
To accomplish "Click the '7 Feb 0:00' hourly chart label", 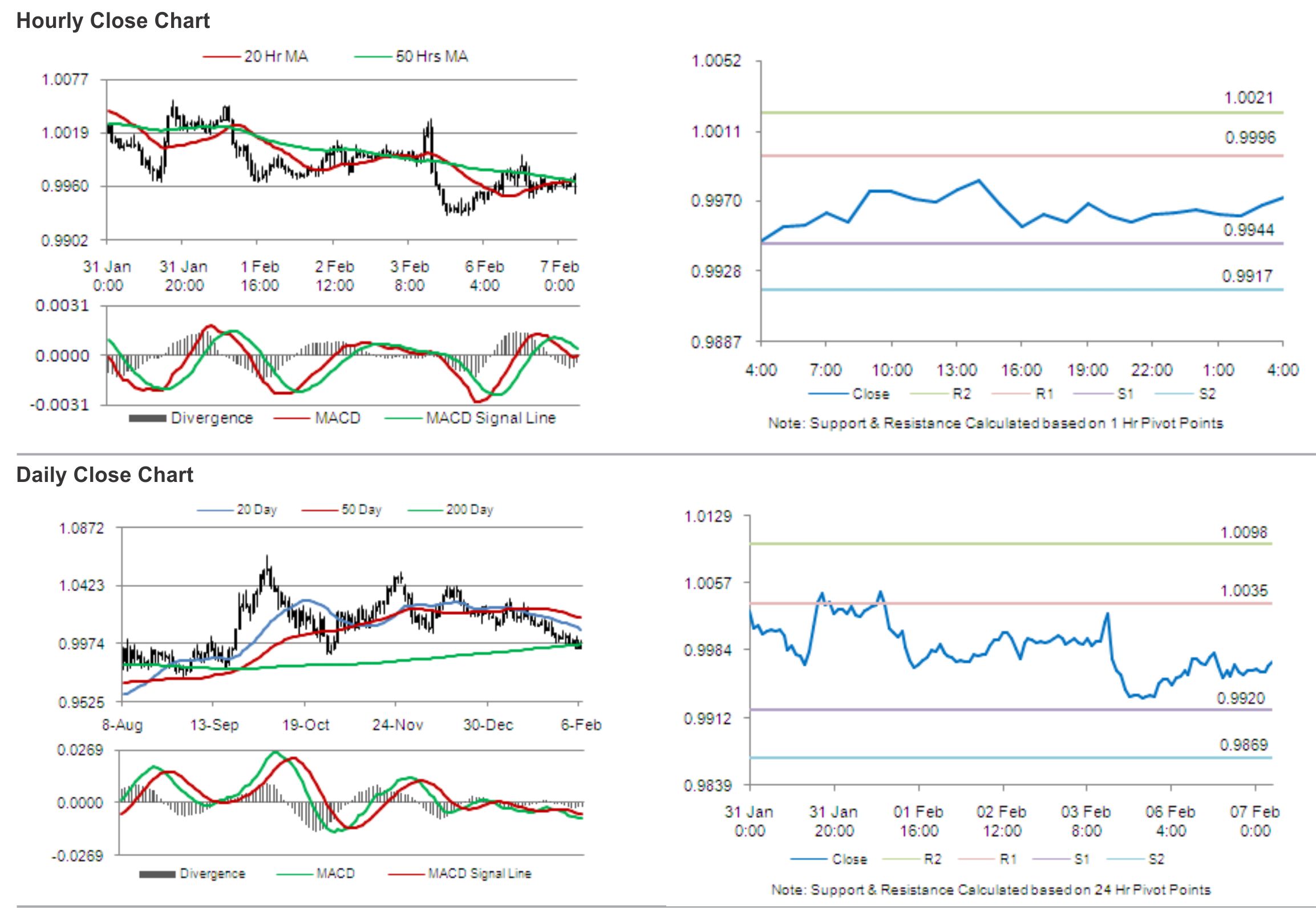I will 559,276.
